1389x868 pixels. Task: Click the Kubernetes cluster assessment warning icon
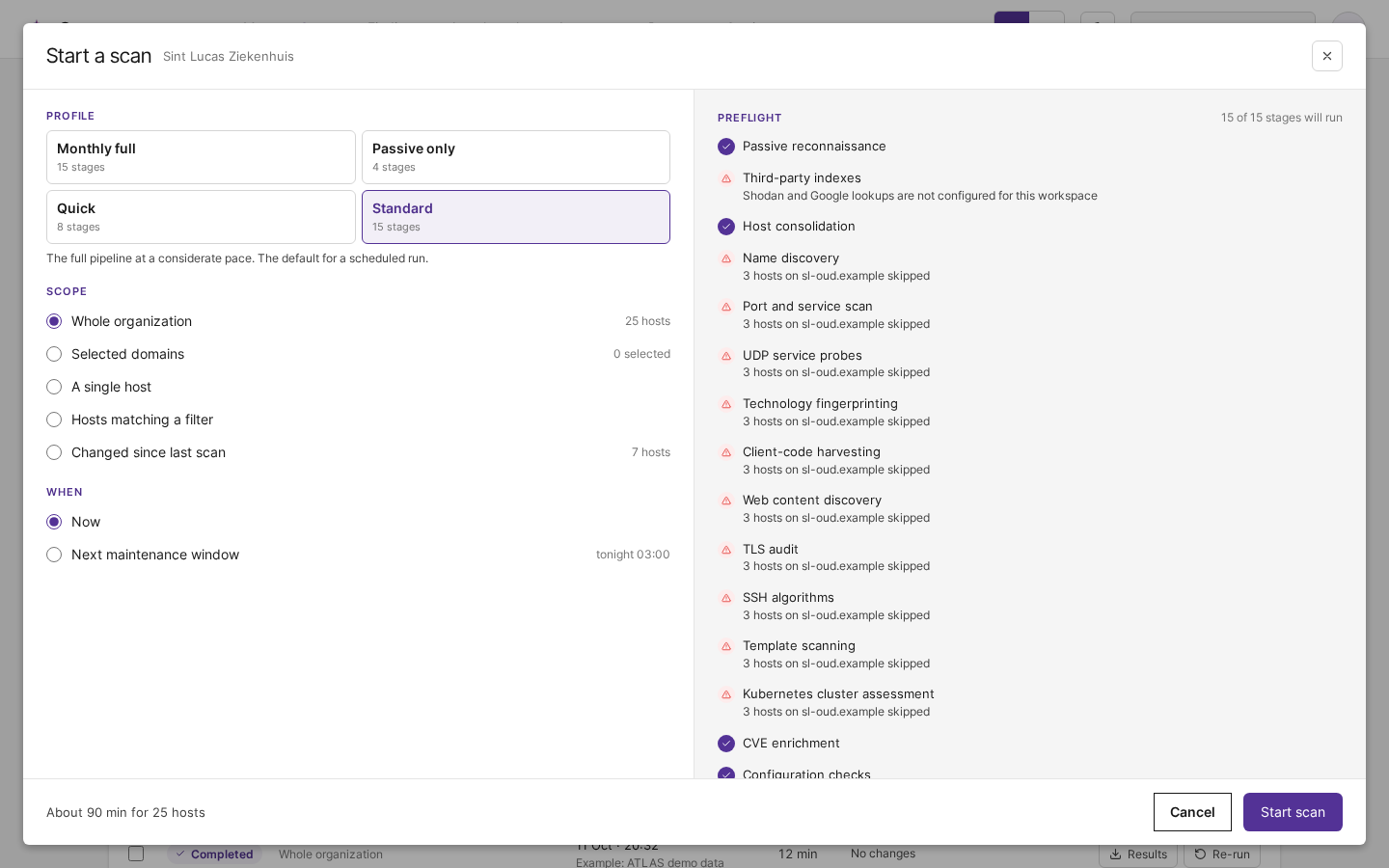click(x=726, y=694)
